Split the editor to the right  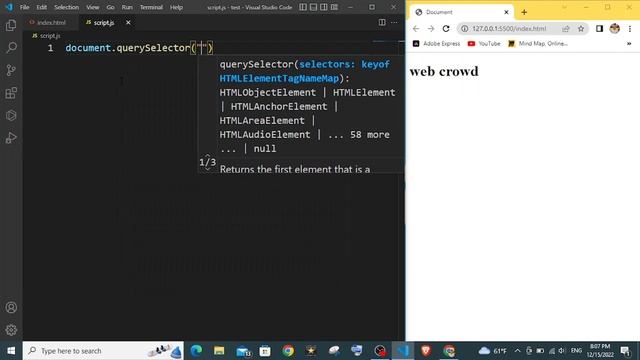pos(382,22)
